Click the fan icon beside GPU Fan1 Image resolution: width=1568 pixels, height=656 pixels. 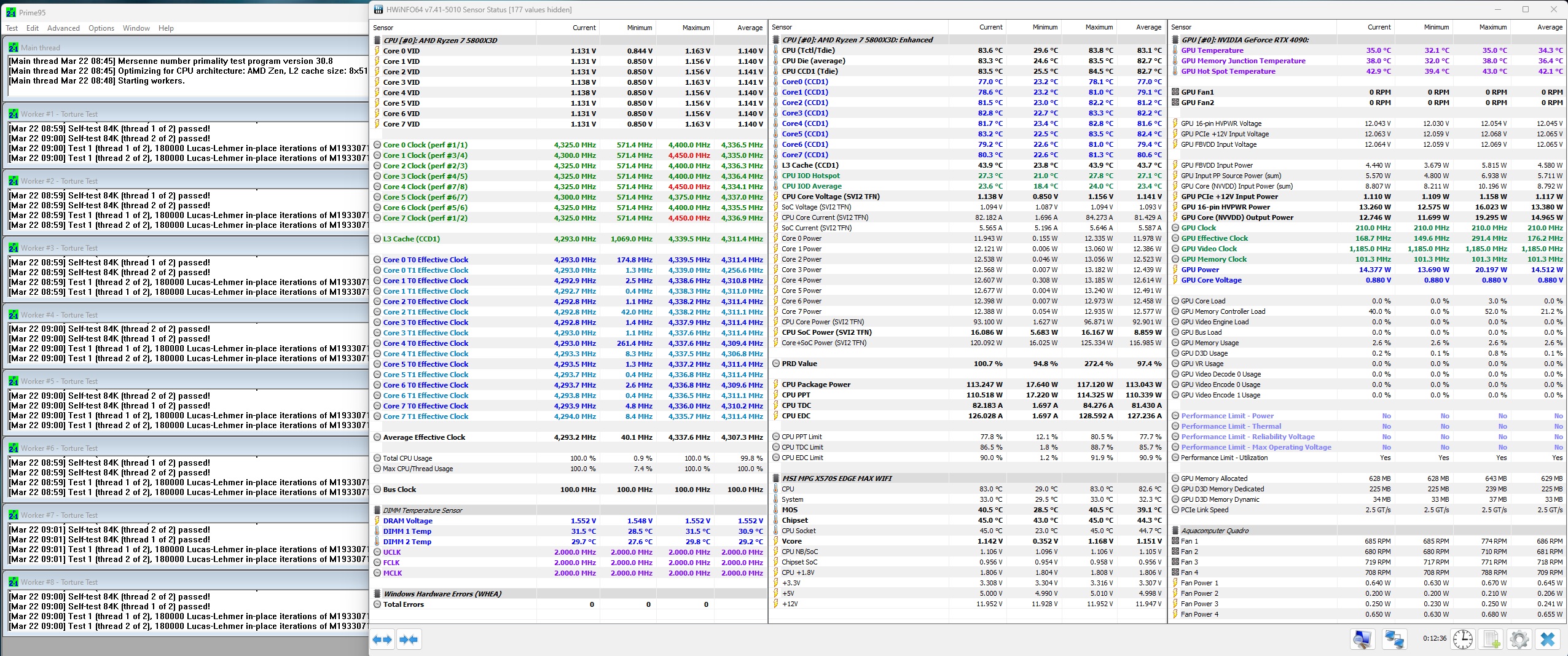1175,92
